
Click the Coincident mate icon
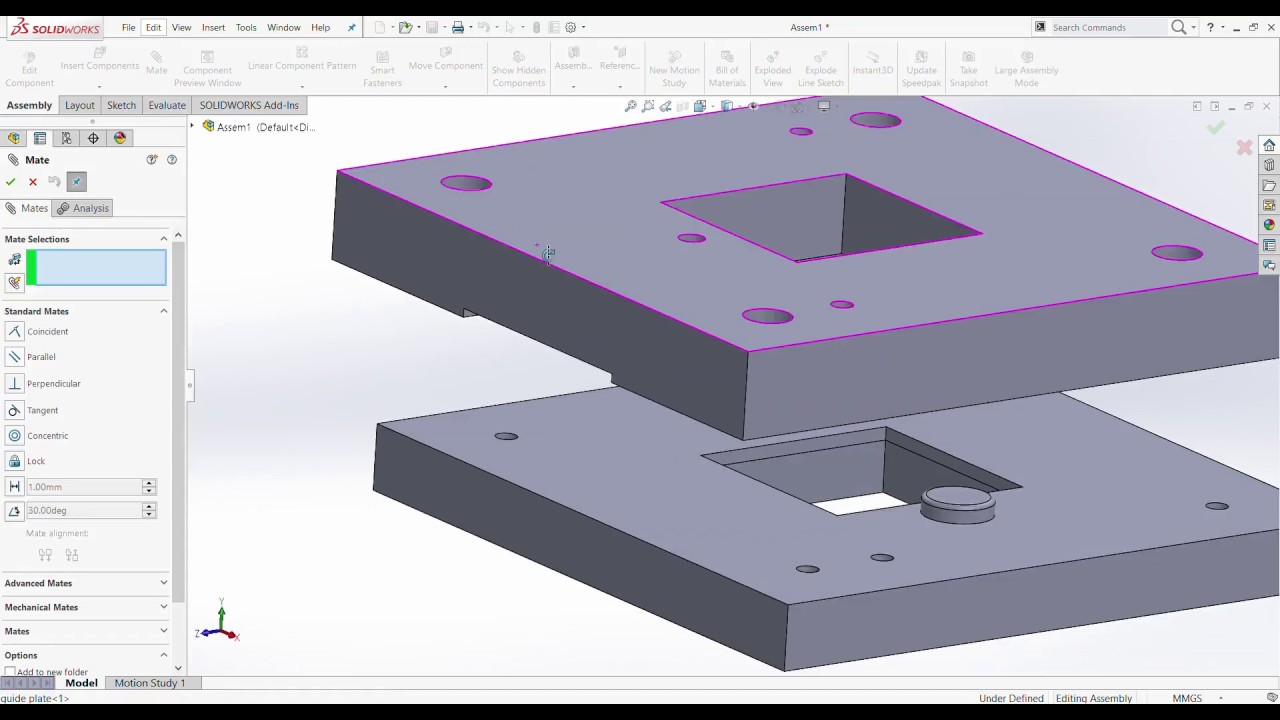[x=14, y=331]
